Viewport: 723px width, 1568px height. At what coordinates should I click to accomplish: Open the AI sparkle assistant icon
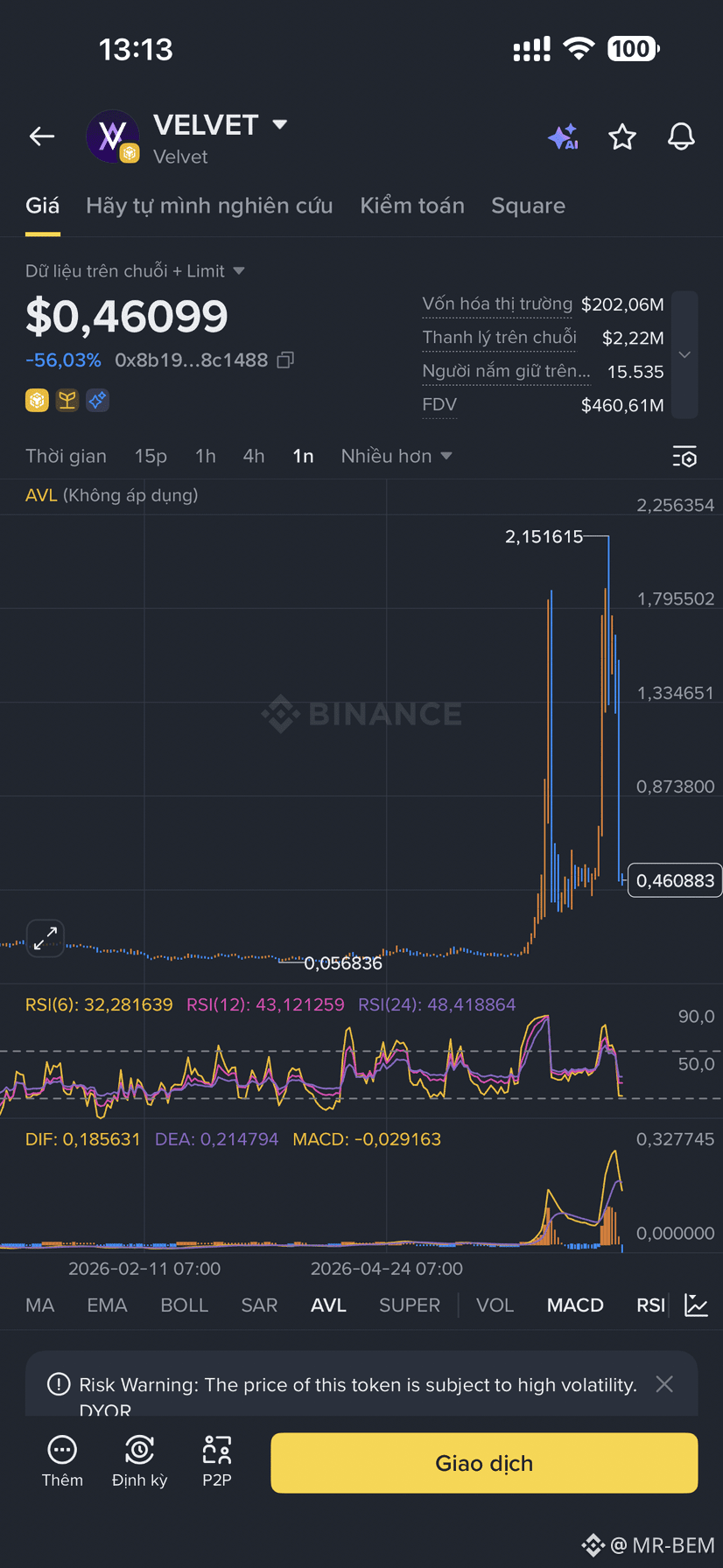tap(563, 137)
